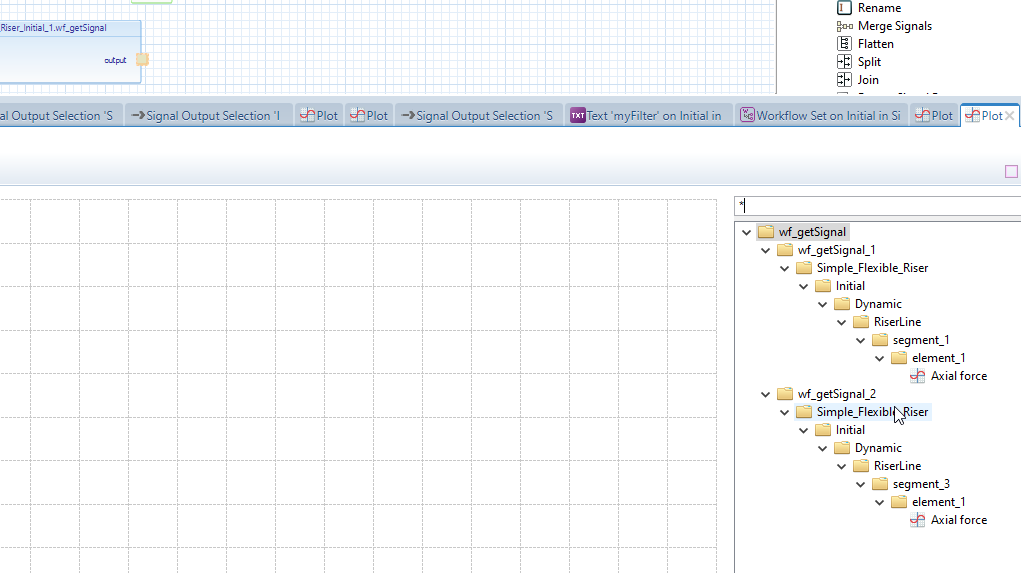Collapse the wf_getSignal_1 branch
The image size is (1021, 573).
click(x=766, y=250)
